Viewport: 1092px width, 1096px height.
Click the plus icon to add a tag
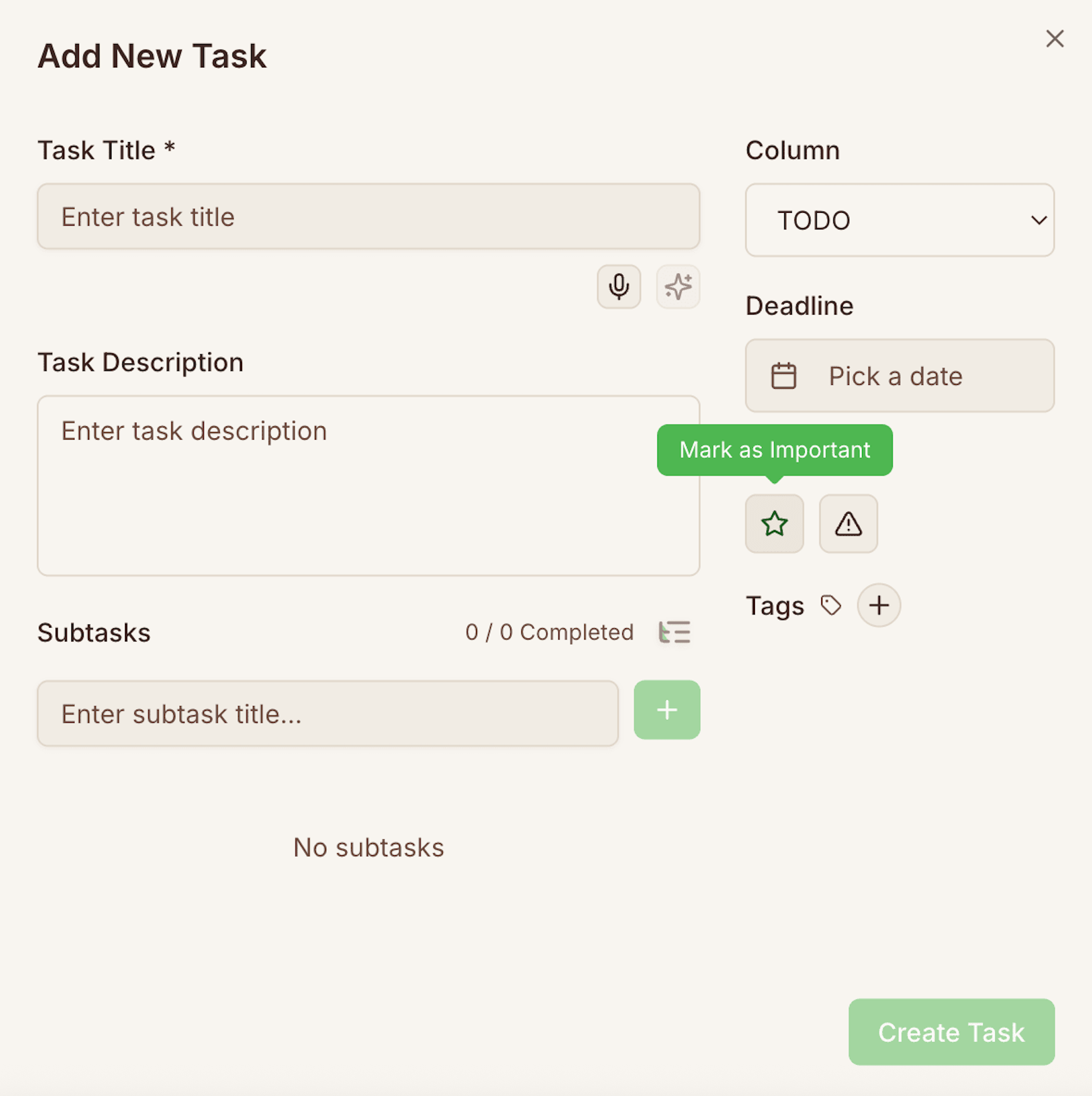click(x=879, y=605)
